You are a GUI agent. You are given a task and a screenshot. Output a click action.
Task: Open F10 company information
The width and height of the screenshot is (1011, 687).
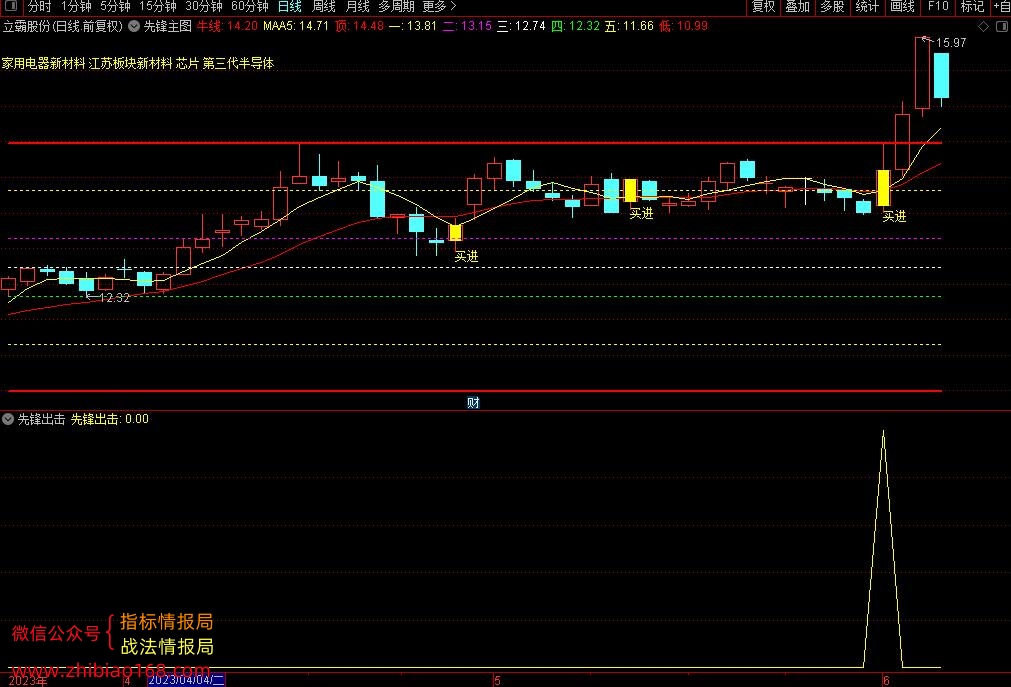pos(937,6)
